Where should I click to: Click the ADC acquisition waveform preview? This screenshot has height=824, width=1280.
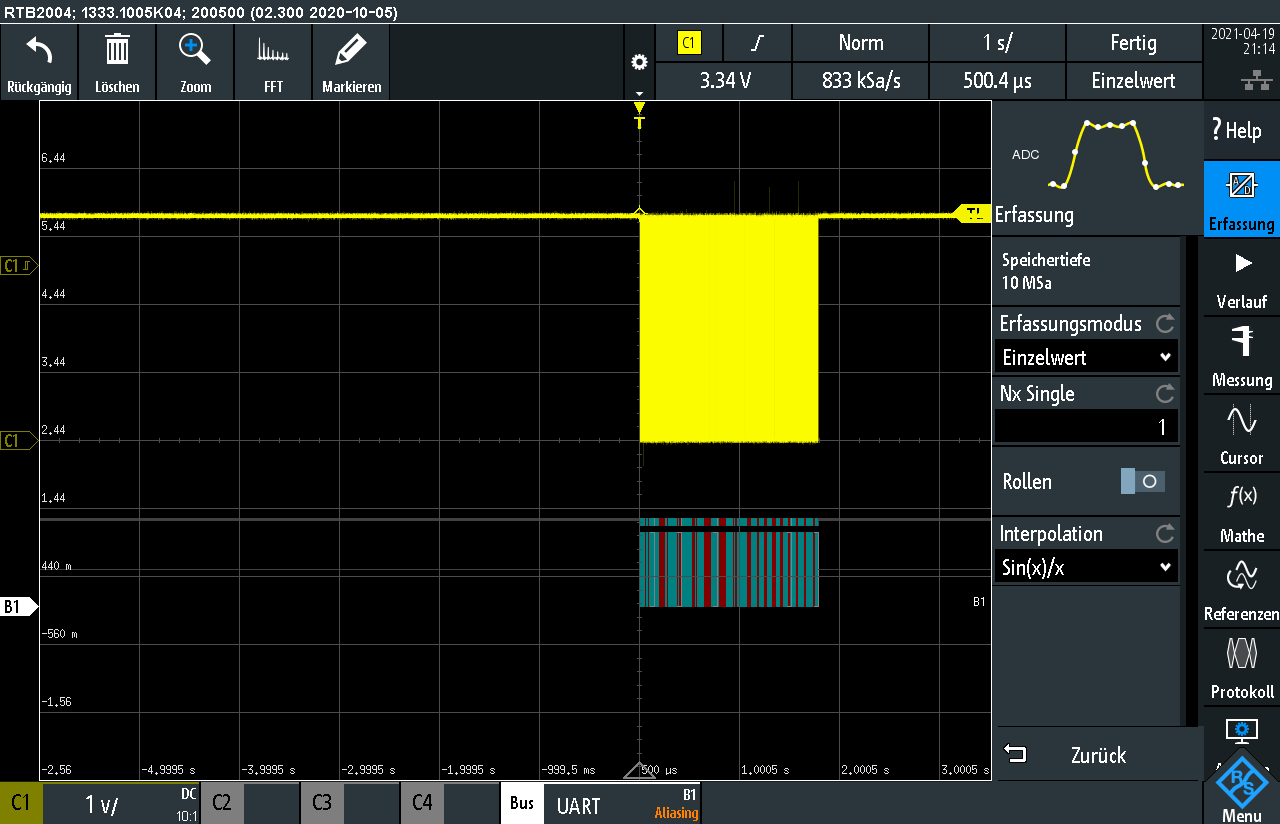[1098, 155]
